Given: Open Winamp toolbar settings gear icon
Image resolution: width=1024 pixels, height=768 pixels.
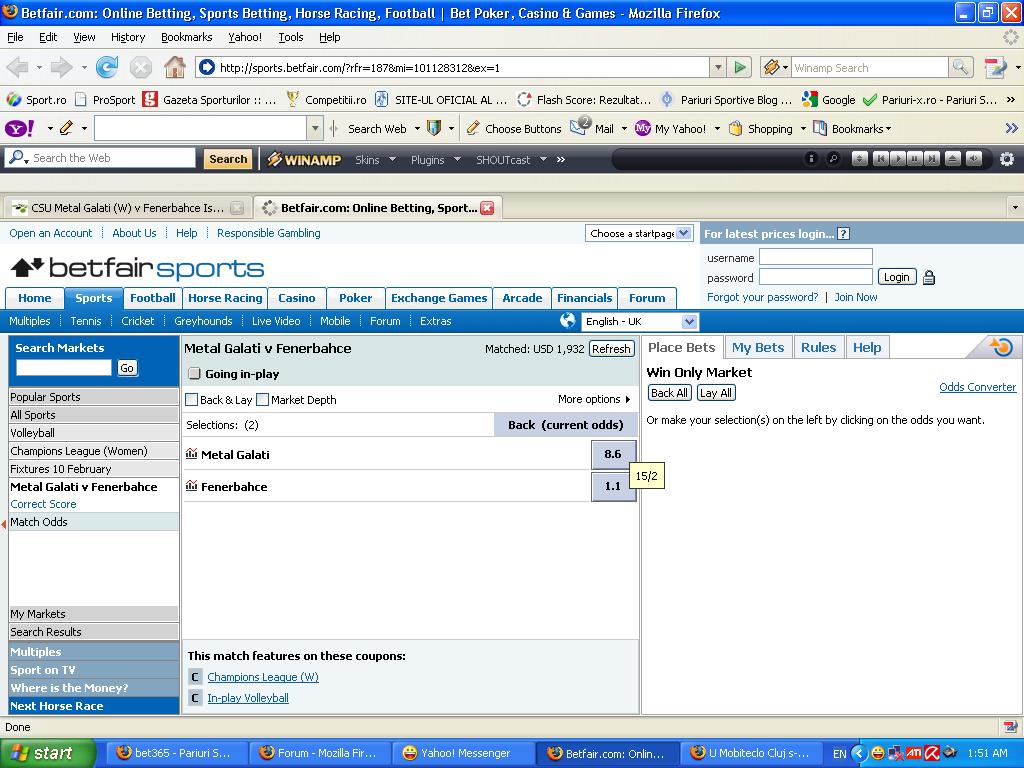Looking at the screenshot, I should [1007, 159].
